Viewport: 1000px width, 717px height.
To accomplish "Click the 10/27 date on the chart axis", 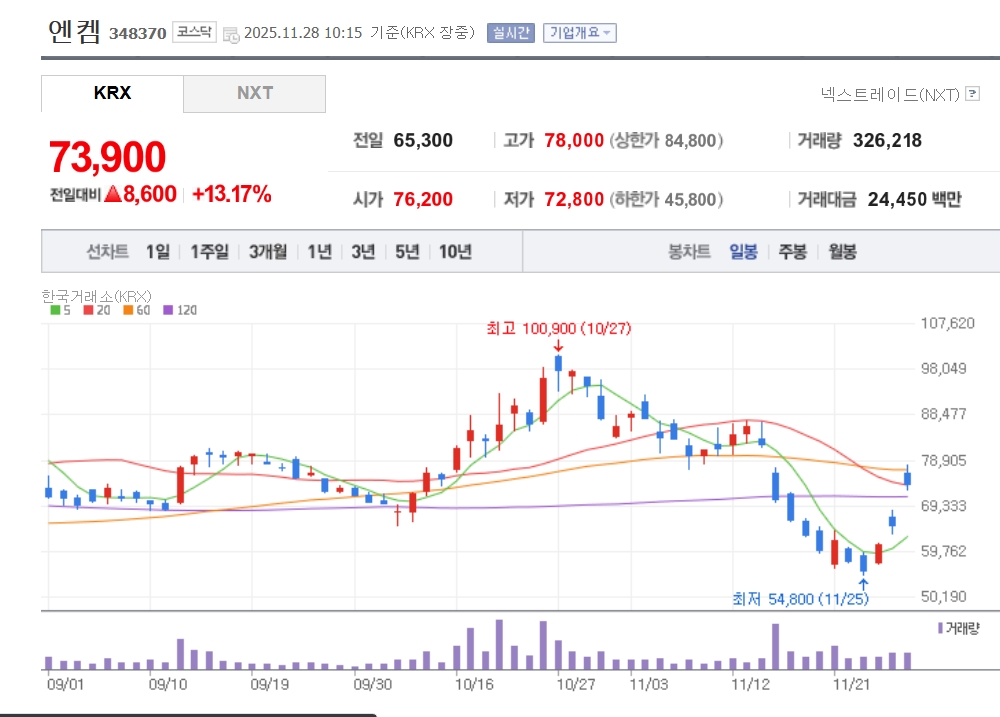I will point(575,684).
